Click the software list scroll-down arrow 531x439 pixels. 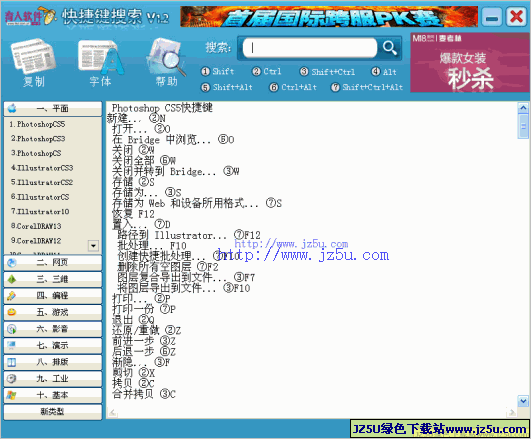(x=93, y=246)
